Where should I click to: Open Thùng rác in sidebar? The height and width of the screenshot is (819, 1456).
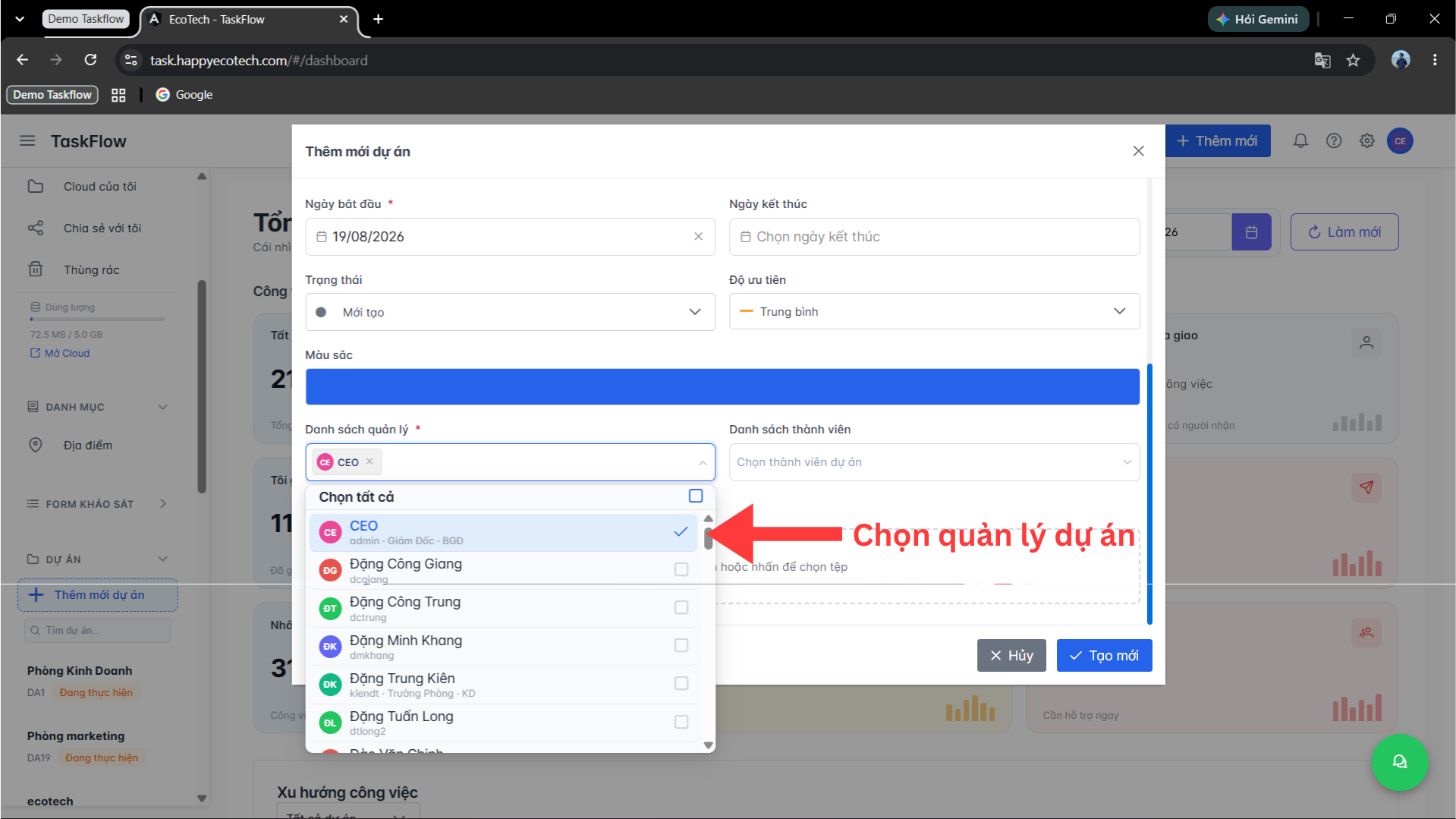91,270
